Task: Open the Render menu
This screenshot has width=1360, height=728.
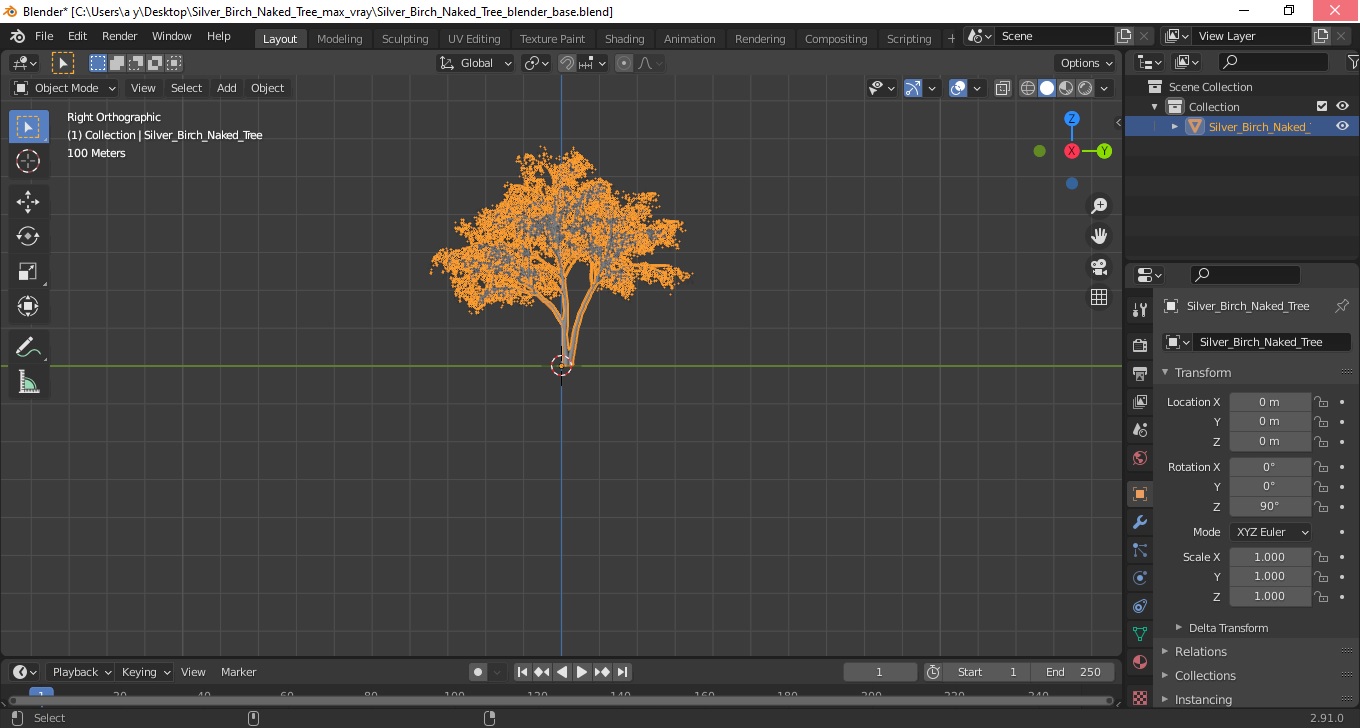Action: 120,36
